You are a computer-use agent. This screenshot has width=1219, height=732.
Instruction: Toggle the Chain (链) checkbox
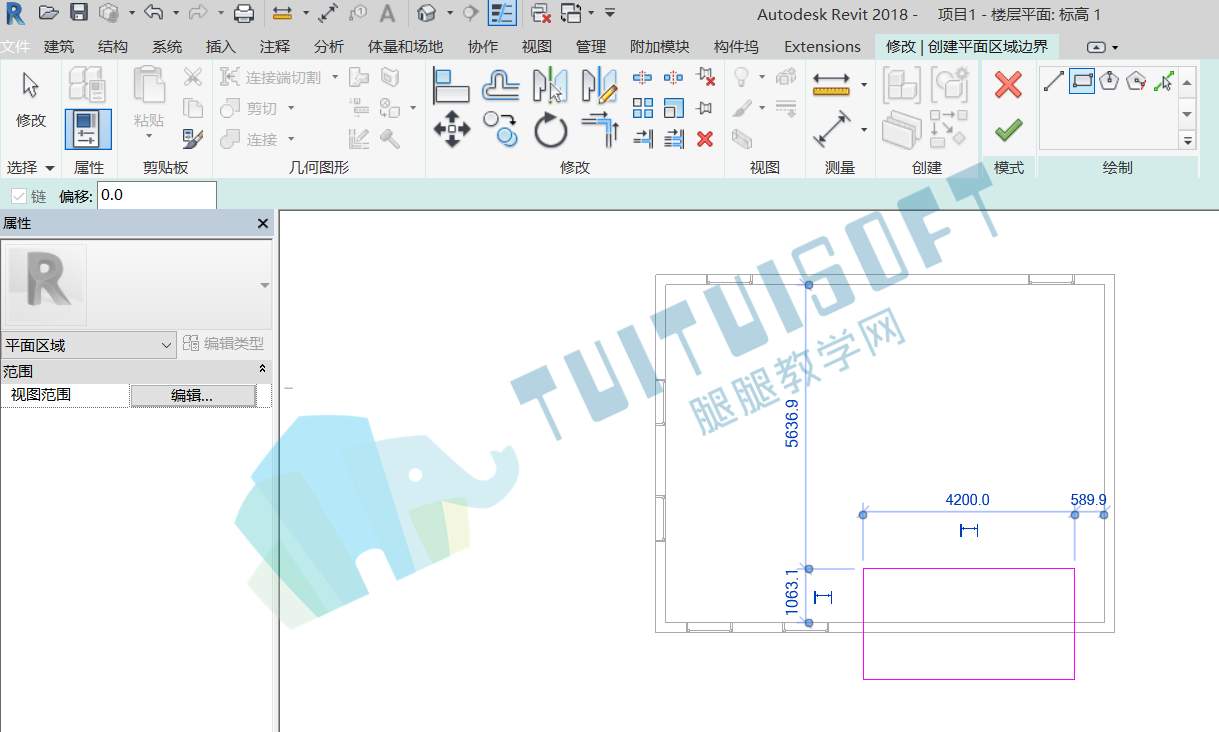click(19, 196)
